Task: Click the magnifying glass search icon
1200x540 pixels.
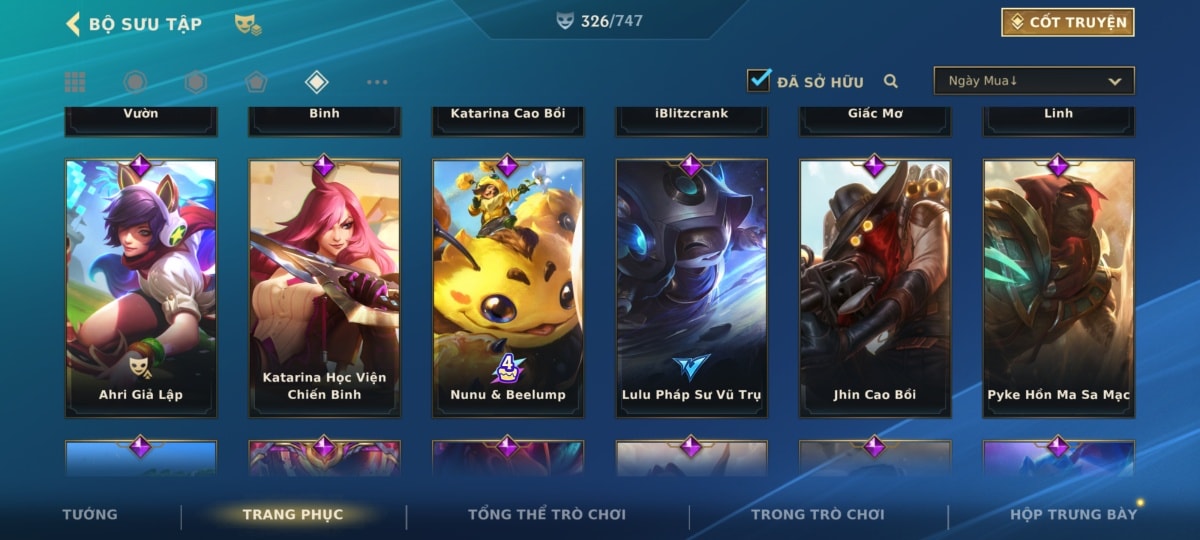Action: [x=891, y=81]
